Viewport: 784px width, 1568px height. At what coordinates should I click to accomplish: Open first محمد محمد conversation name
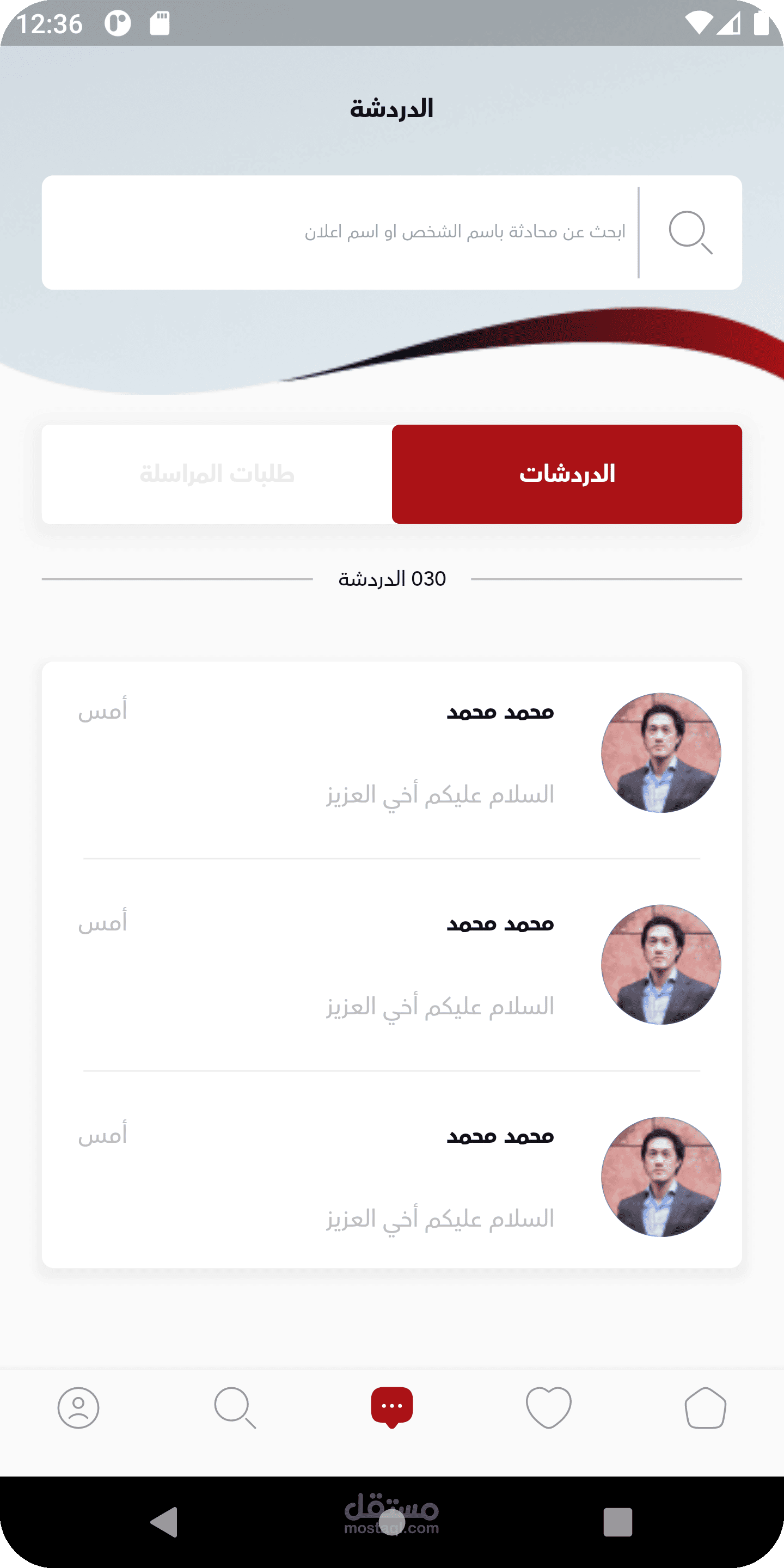[x=500, y=712]
